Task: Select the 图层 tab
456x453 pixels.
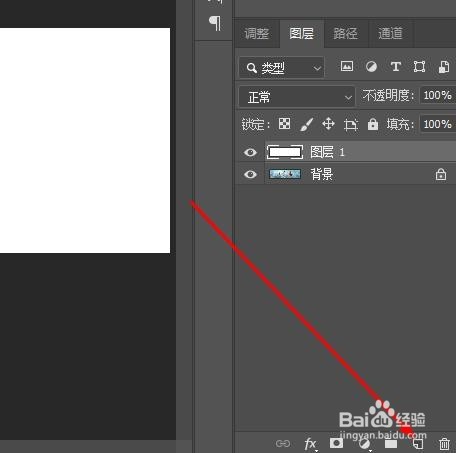Action: 302,34
